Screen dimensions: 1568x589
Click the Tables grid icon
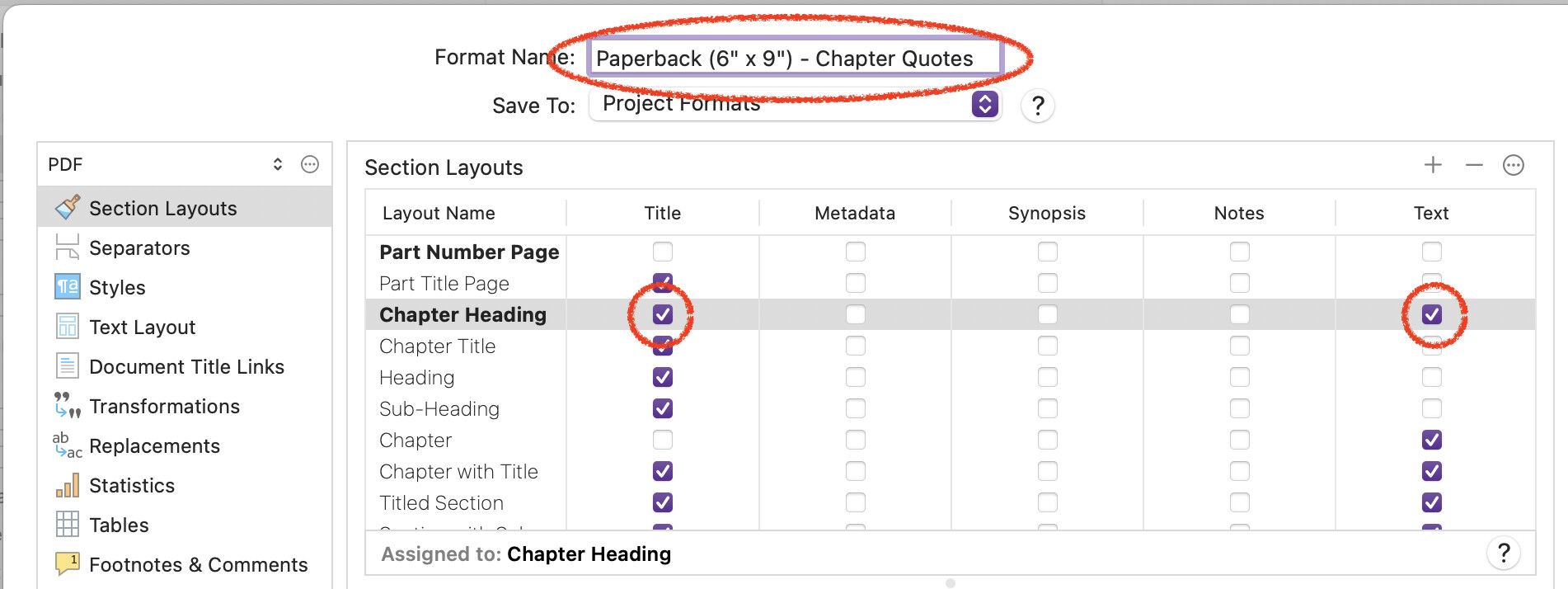[x=67, y=524]
